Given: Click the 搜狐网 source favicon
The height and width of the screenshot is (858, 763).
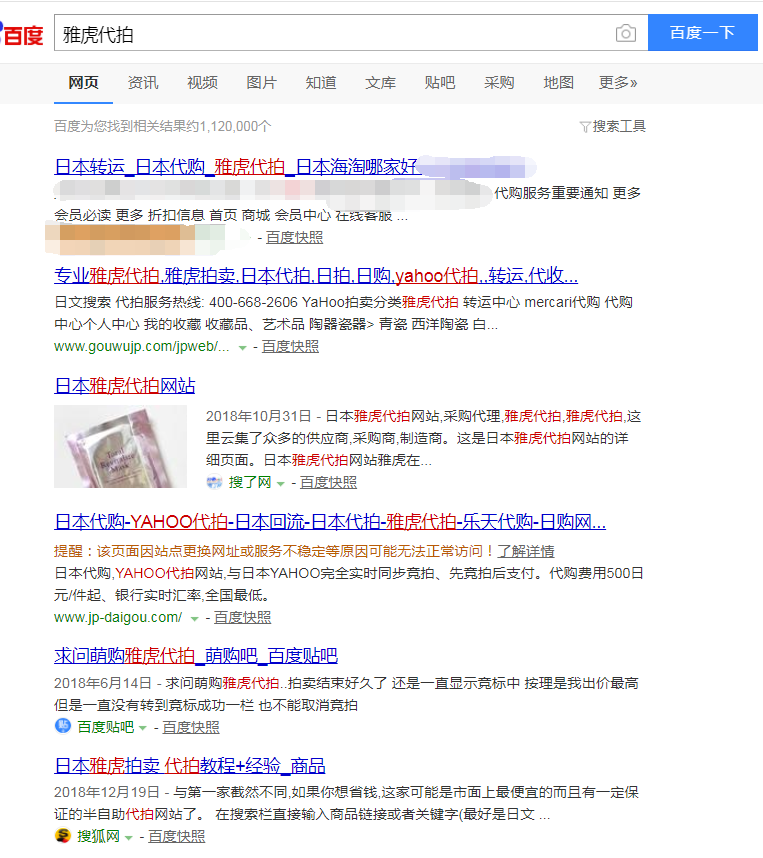Looking at the screenshot, I should point(63,836).
